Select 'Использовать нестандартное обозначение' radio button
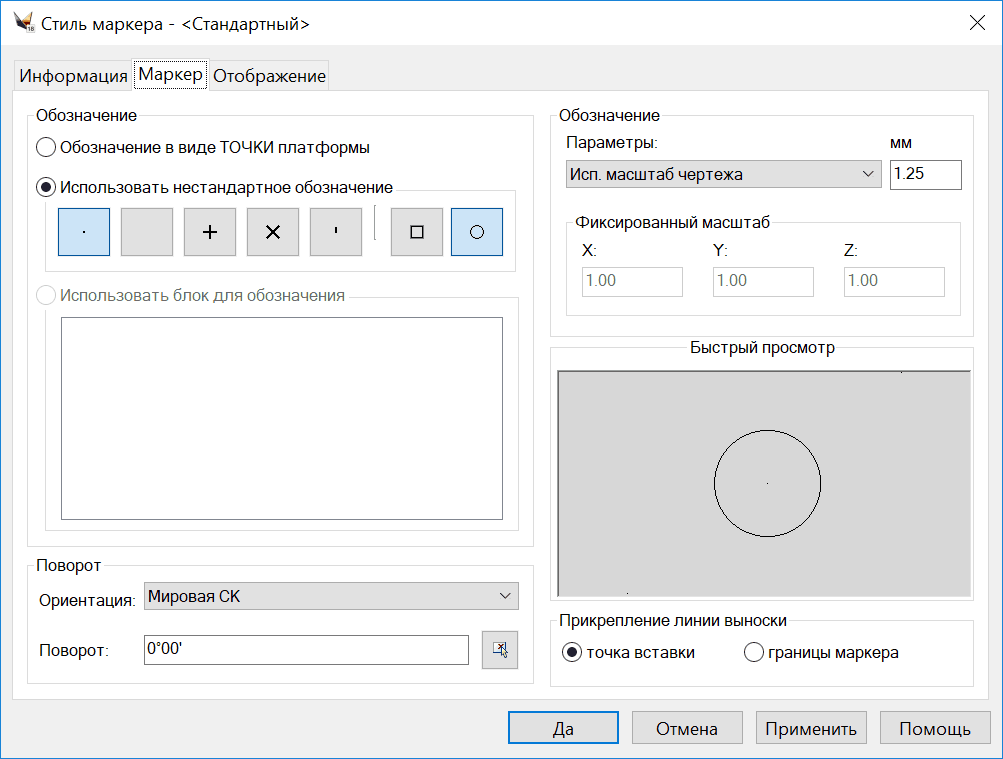 point(46,187)
